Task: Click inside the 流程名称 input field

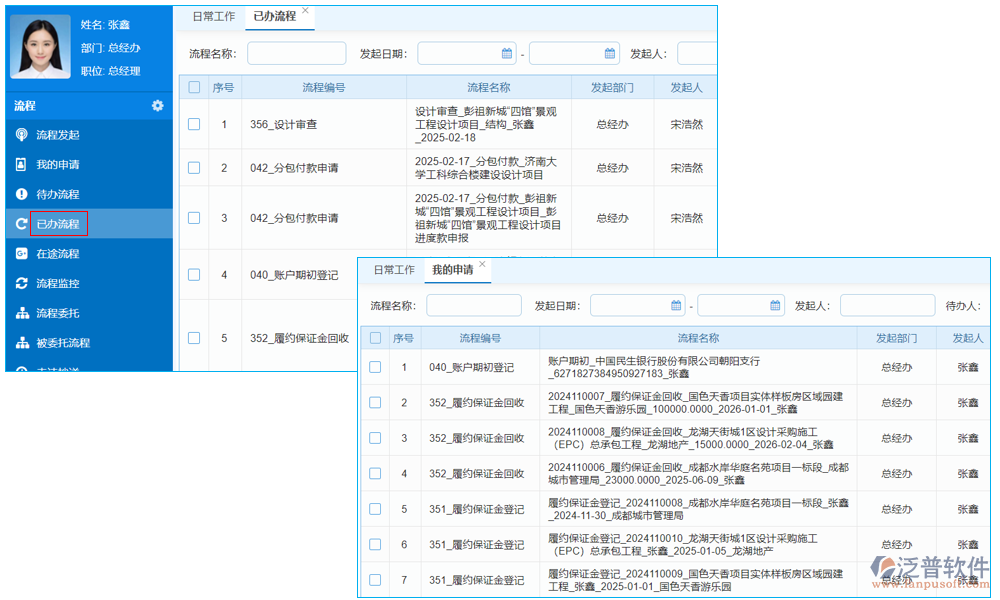Action: 297,53
